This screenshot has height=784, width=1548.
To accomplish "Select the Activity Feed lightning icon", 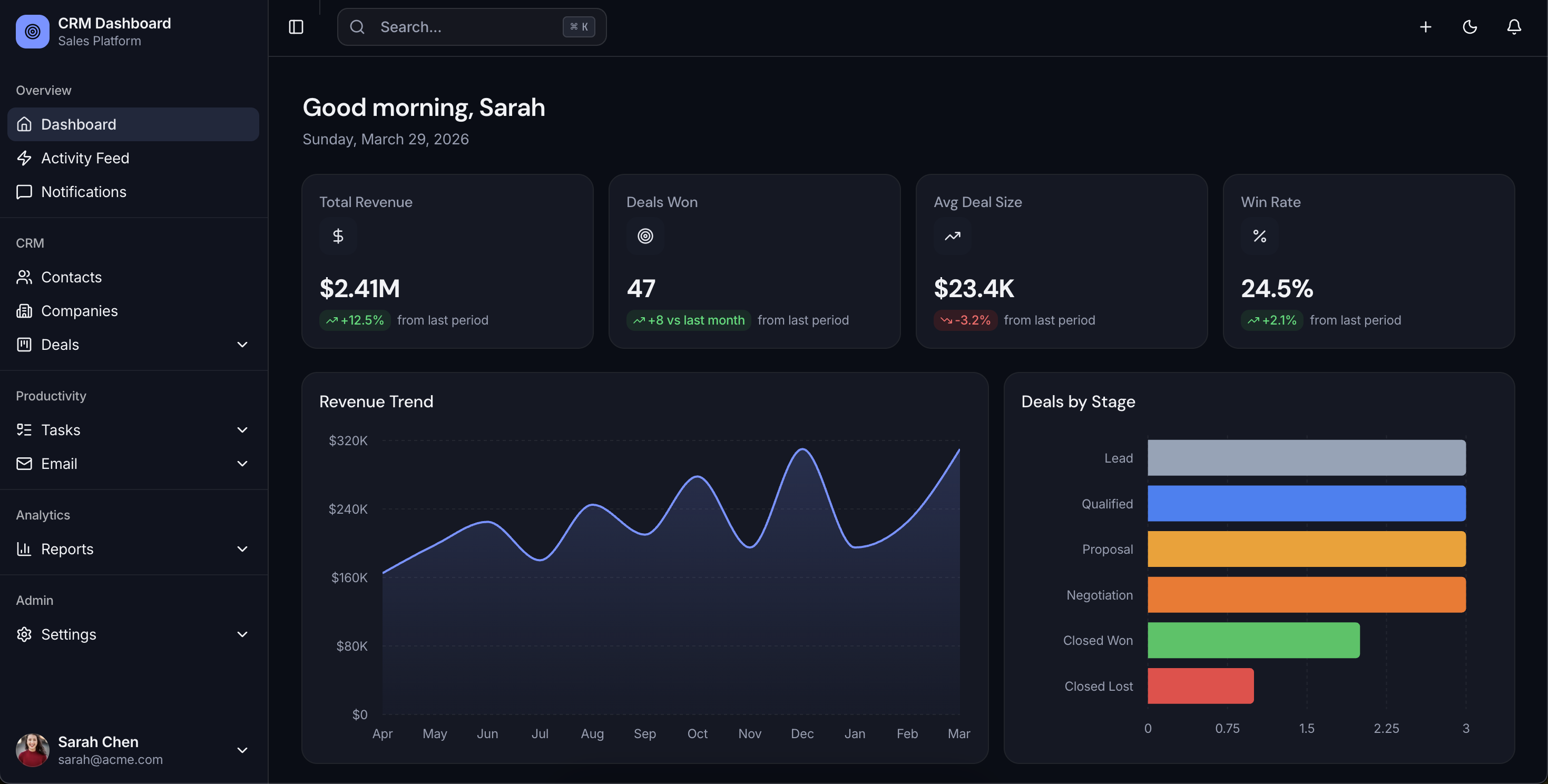I will point(24,158).
